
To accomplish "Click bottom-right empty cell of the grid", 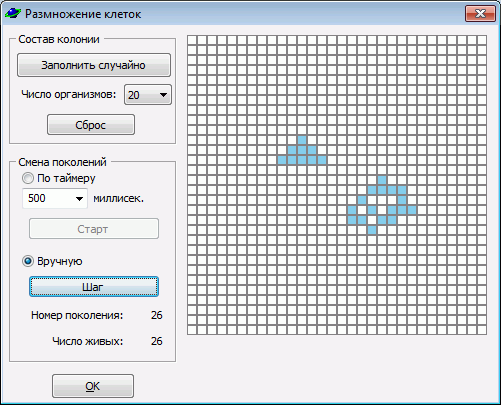I will click(x=482, y=330).
